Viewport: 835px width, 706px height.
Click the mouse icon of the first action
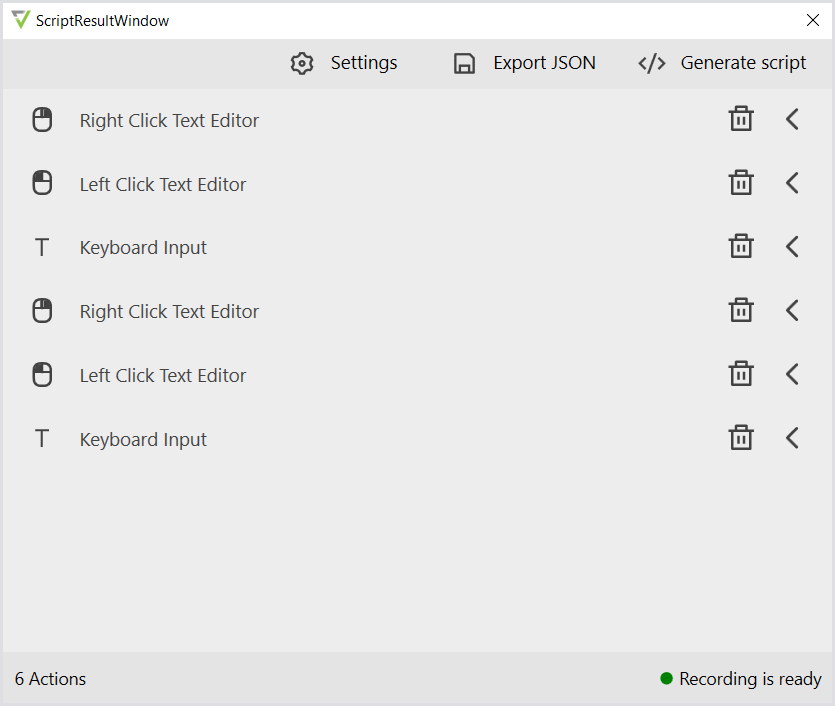pos(42,120)
